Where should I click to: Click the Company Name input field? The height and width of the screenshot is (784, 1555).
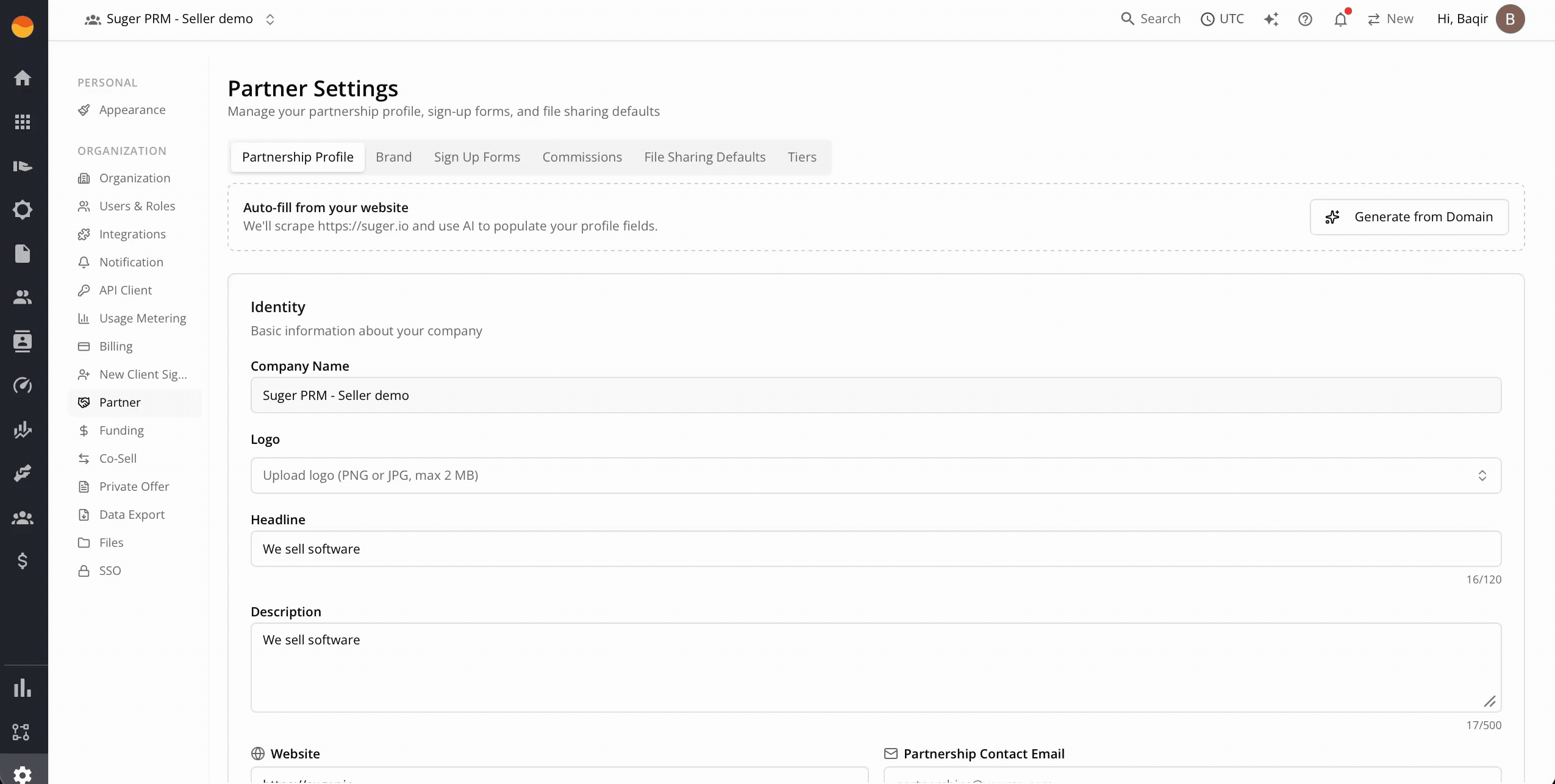click(876, 395)
